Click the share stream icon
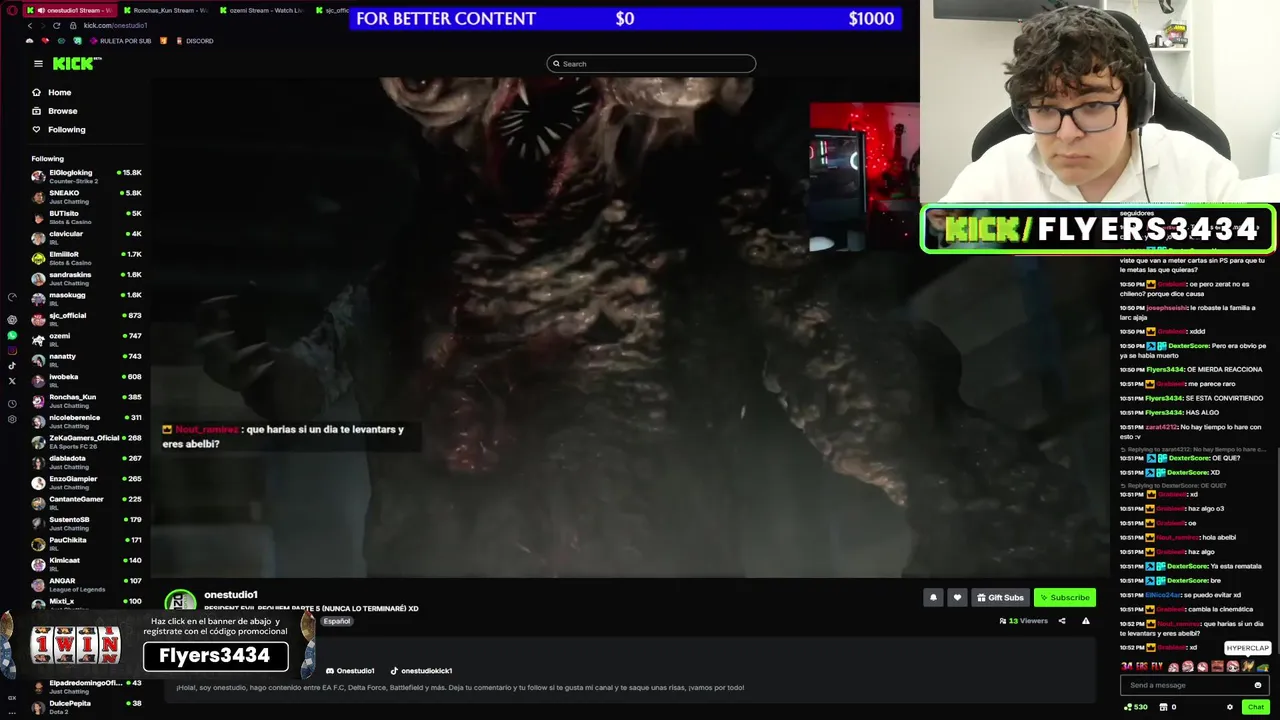 pos(1062,621)
